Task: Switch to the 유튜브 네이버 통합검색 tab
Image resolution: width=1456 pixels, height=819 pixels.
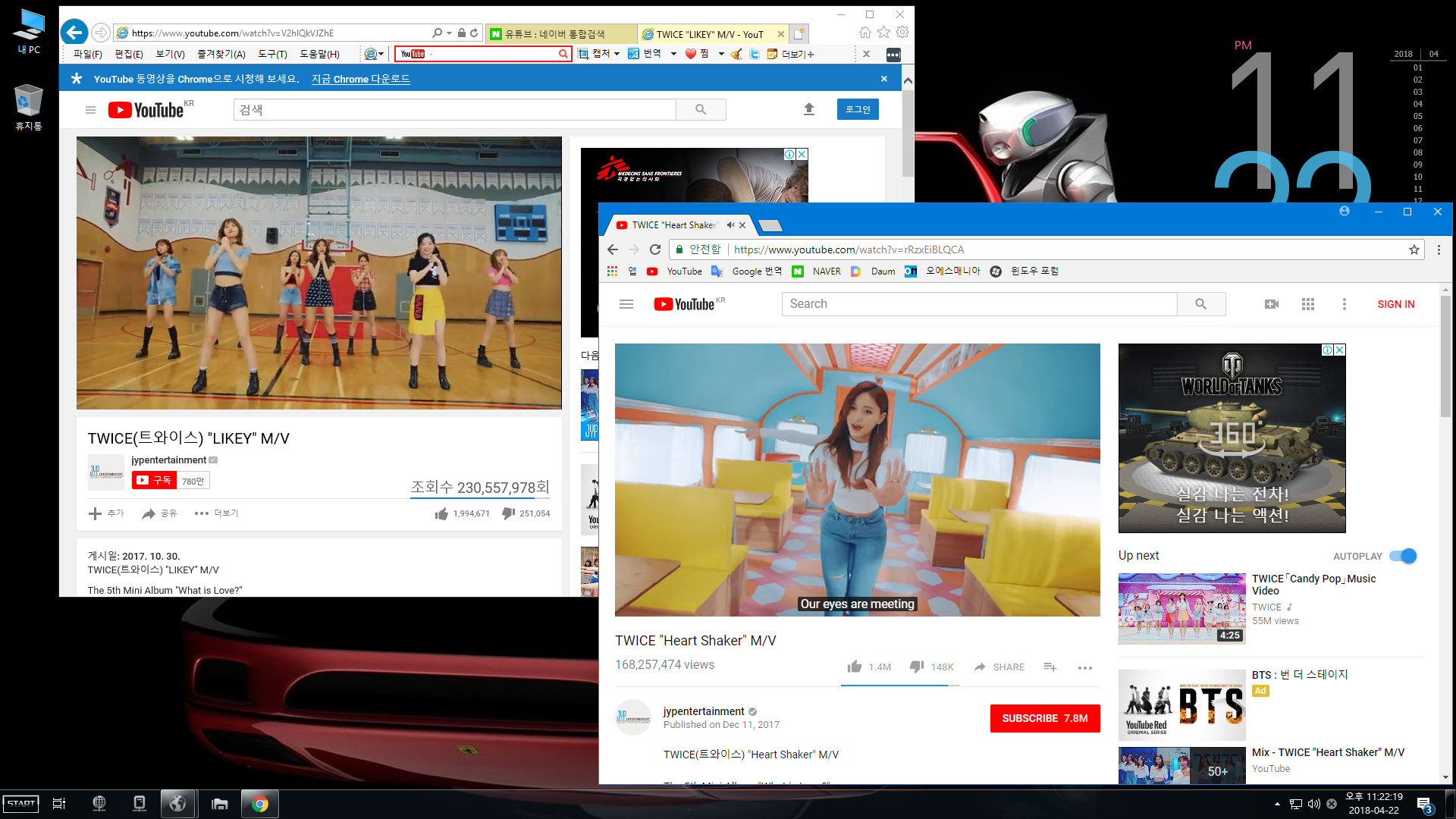Action: [561, 34]
